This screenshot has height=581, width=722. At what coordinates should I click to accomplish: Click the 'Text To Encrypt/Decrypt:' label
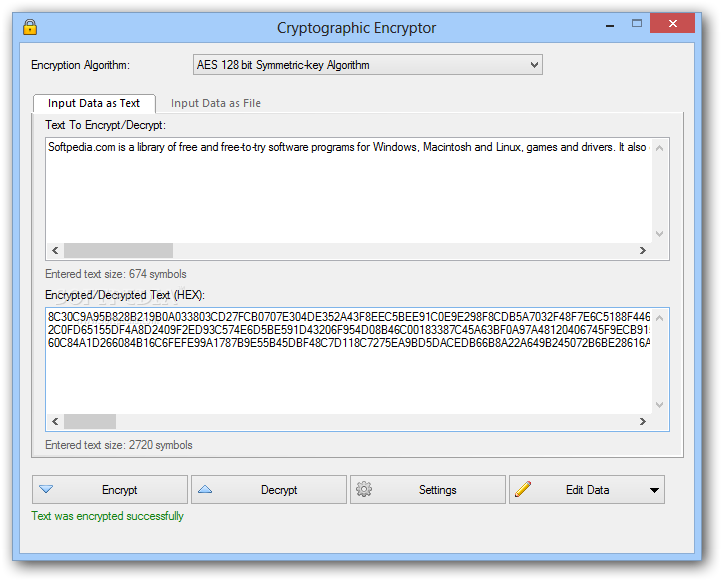pyautogui.click(x=105, y=125)
